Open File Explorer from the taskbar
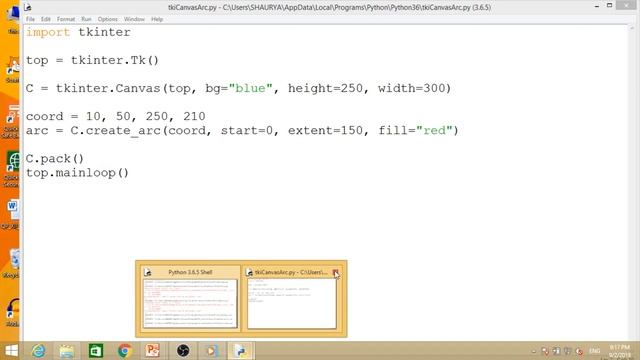This screenshot has width=640, height=360. [x=67, y=351]
